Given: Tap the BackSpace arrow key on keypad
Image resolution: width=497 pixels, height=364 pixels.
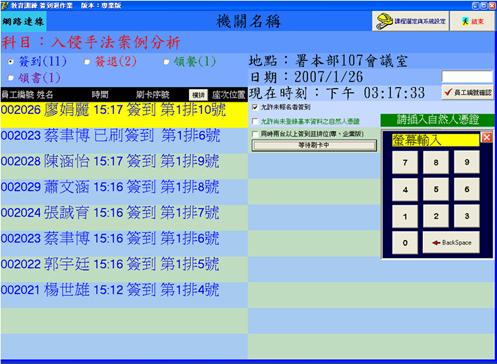Looking at the screenshot, I should [451, 243].
